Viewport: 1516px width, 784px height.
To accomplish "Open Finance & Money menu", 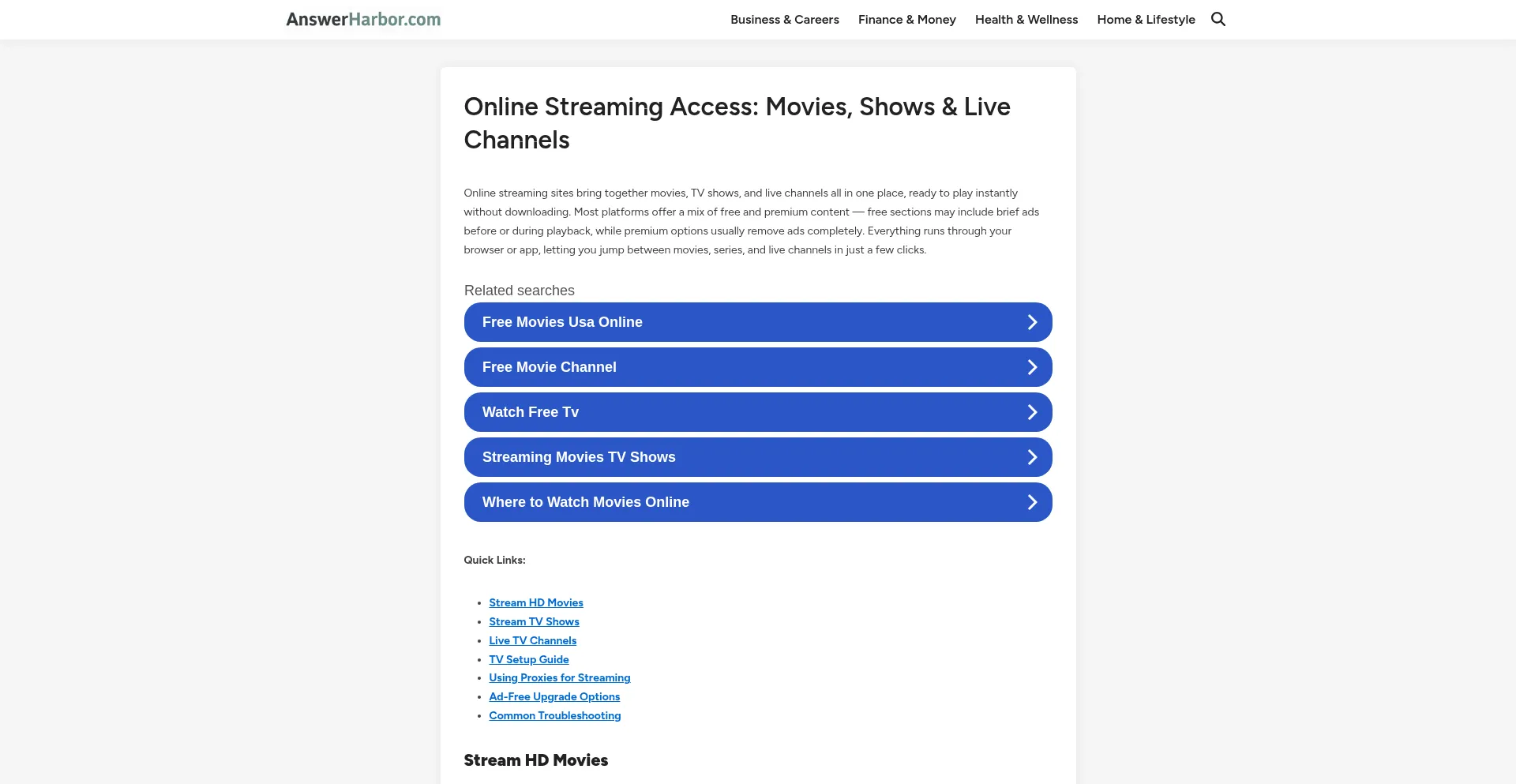I will (906, 20).
